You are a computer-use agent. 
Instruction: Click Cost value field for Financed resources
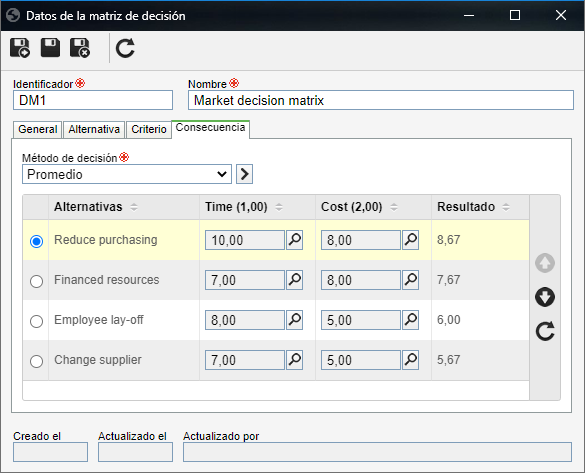pyautogui.click(x=361, y=280)
